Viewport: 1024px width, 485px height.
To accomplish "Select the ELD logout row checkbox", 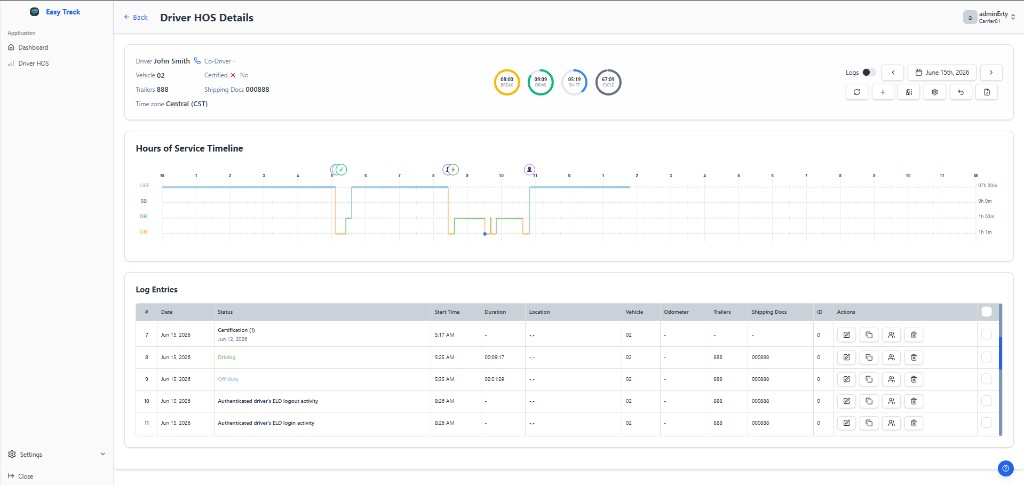I will coord(986,401).
